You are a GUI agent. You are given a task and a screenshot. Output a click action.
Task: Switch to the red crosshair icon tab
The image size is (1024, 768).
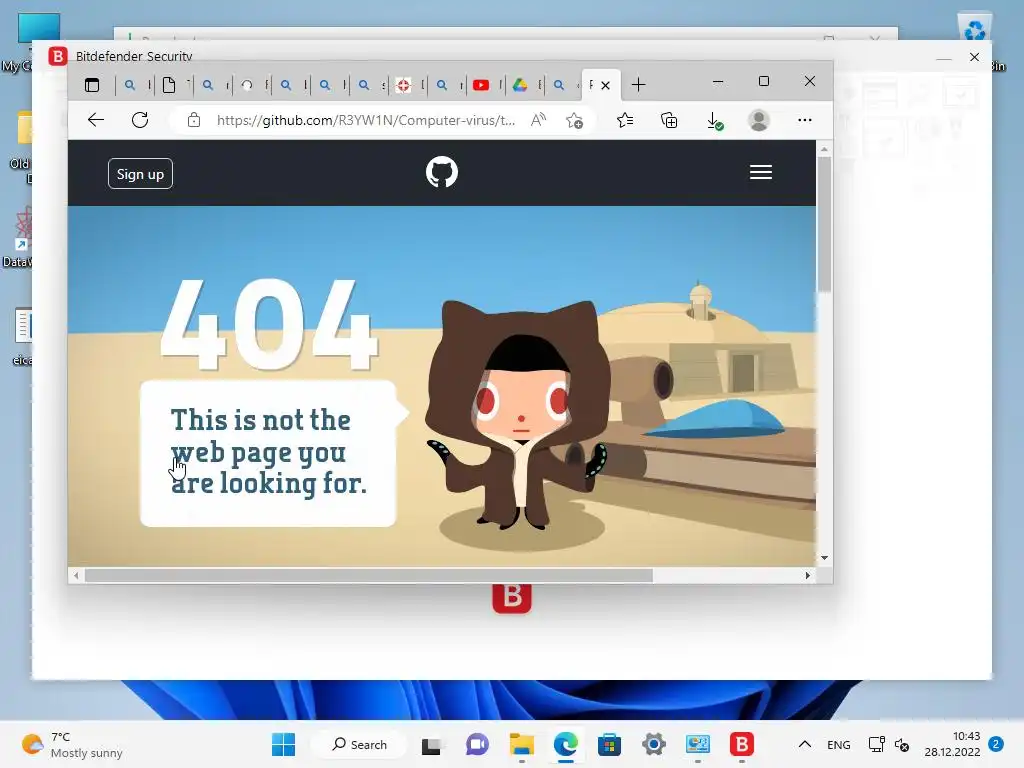[x=404, y=85]
